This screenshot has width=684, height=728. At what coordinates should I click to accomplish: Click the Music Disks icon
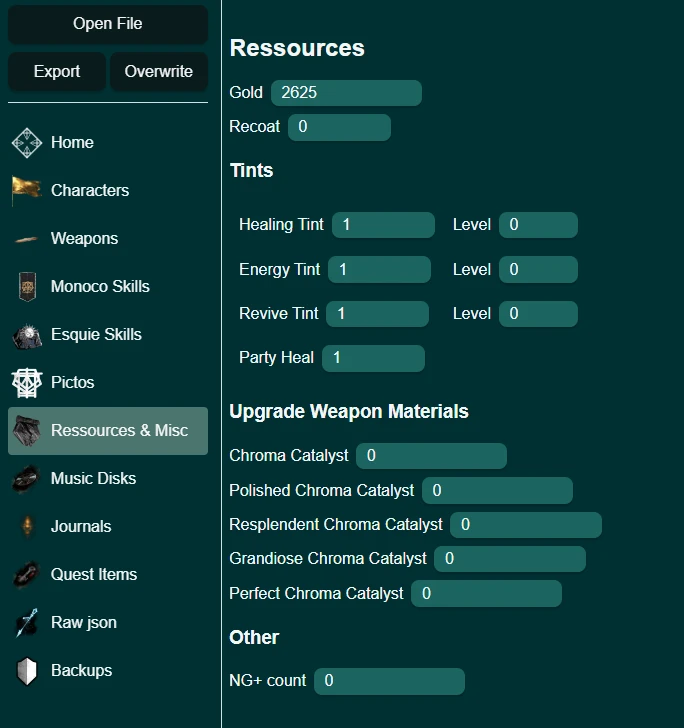point(27,479)
